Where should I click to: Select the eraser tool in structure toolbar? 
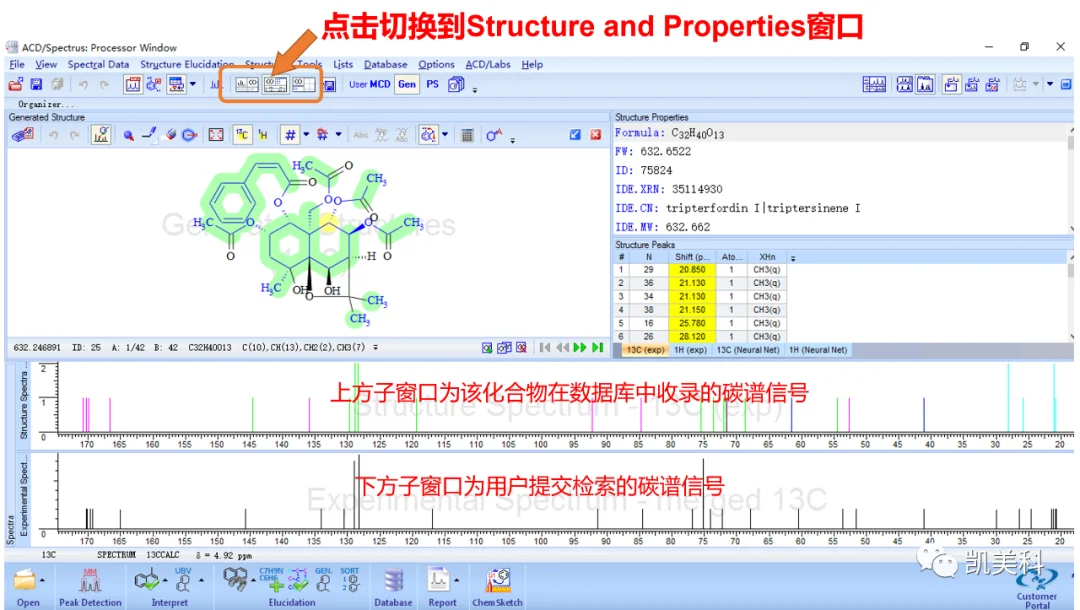(x=170, y=135)
